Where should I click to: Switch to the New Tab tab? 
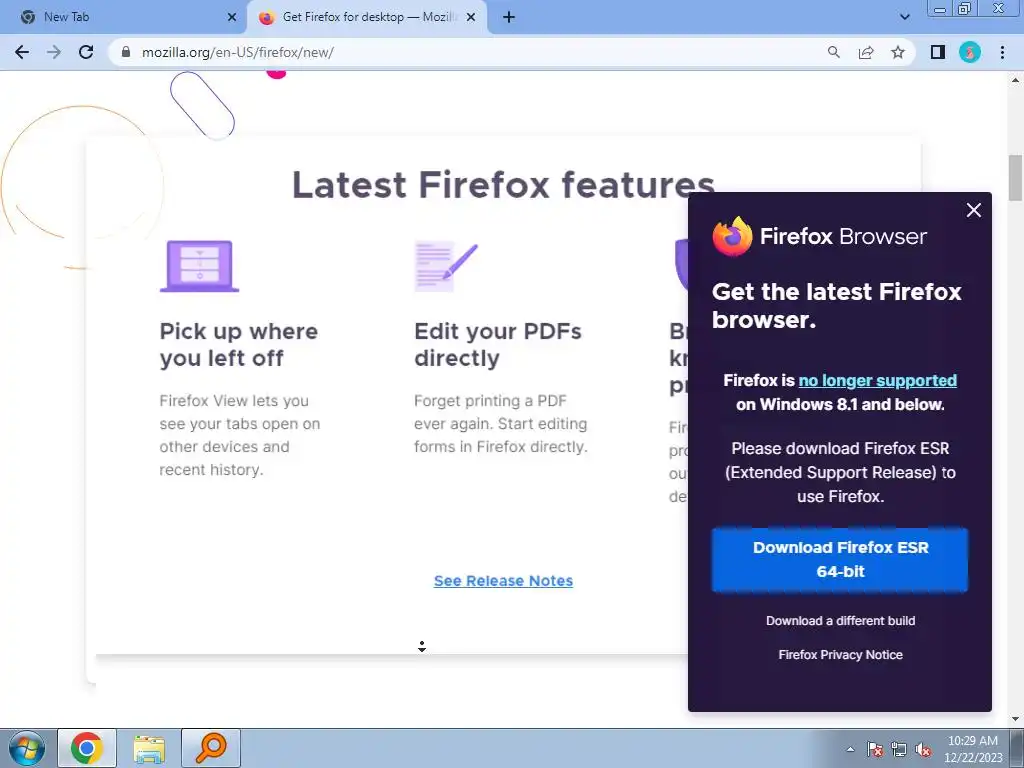(123, 17)
